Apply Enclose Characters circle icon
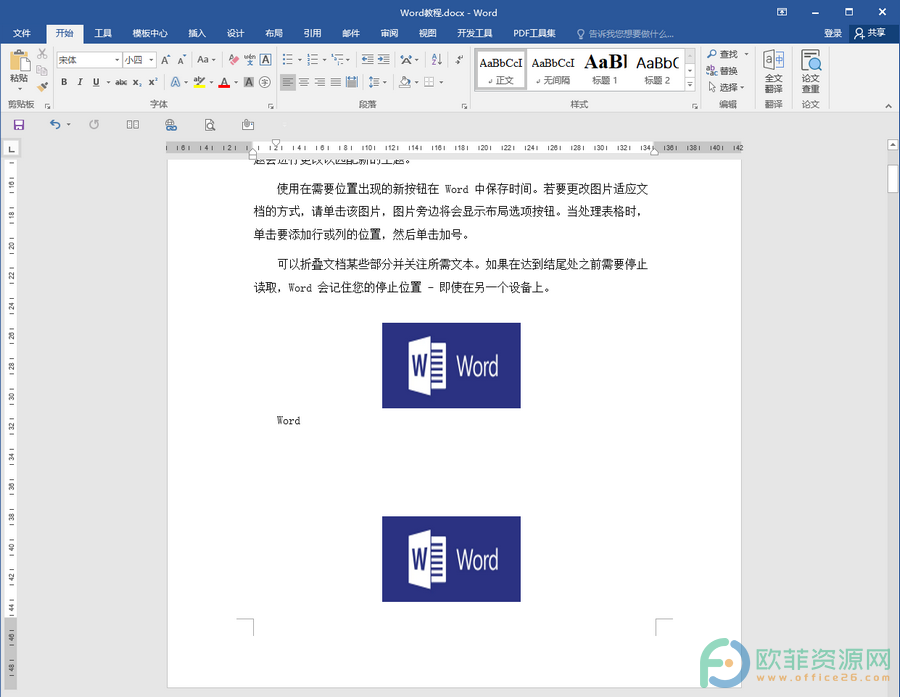The image size is (900, 697). 265,82
